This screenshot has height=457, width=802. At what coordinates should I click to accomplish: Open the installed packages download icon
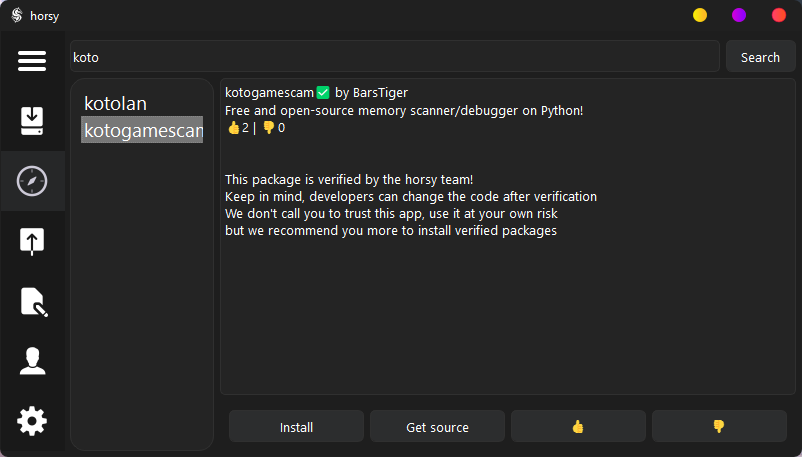pos(32,121)
